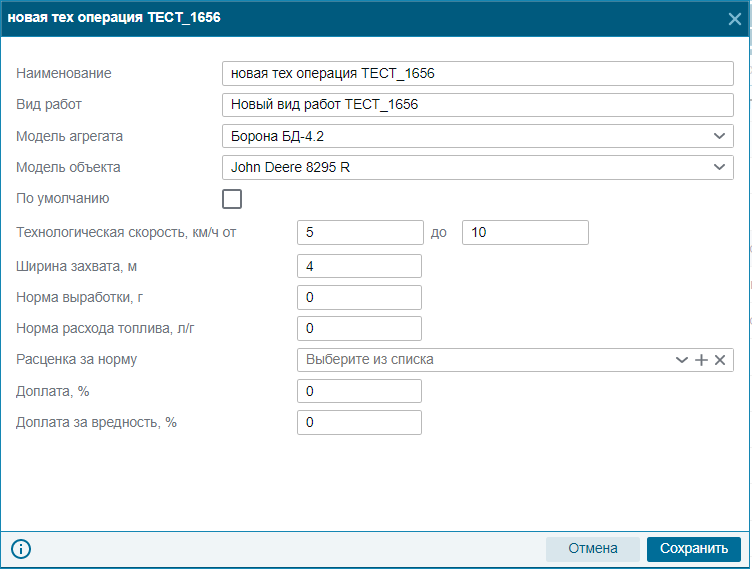Viewport: 752px width, 569px height.
Task: Click the Доплата, % input
Action: 359,391
